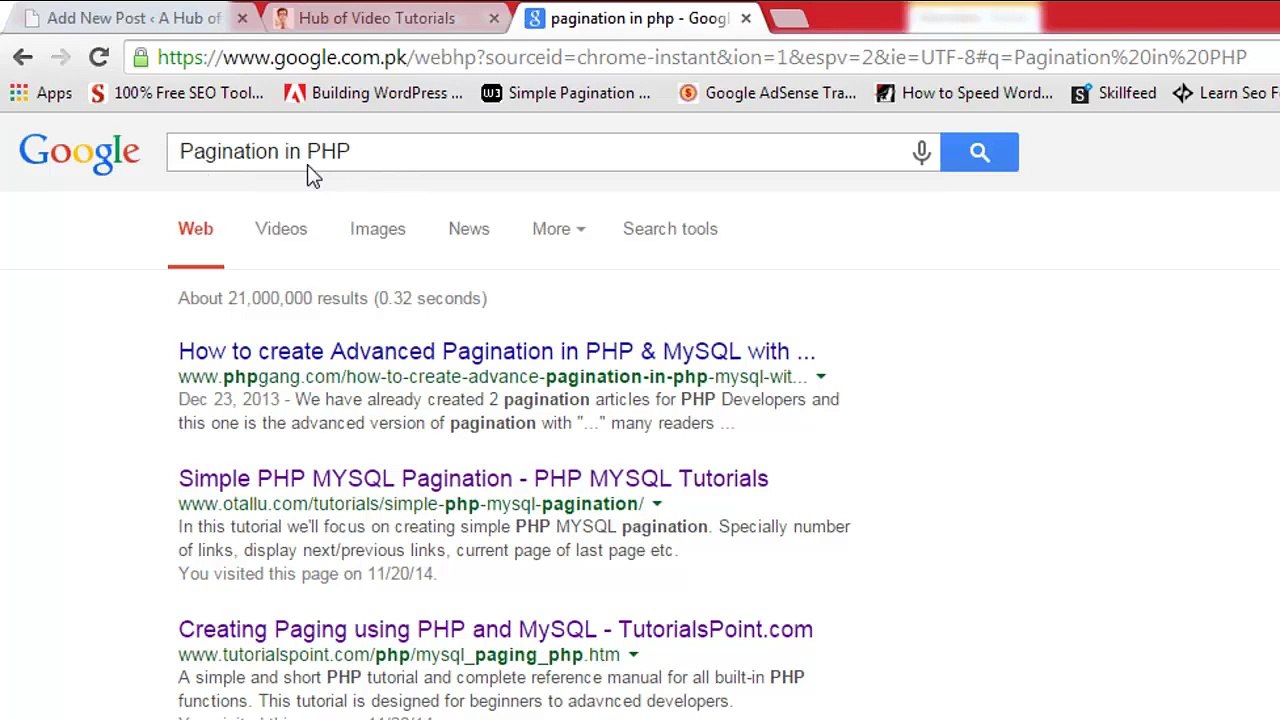Close the pagination in php Google tab

[x=746, y=18]
